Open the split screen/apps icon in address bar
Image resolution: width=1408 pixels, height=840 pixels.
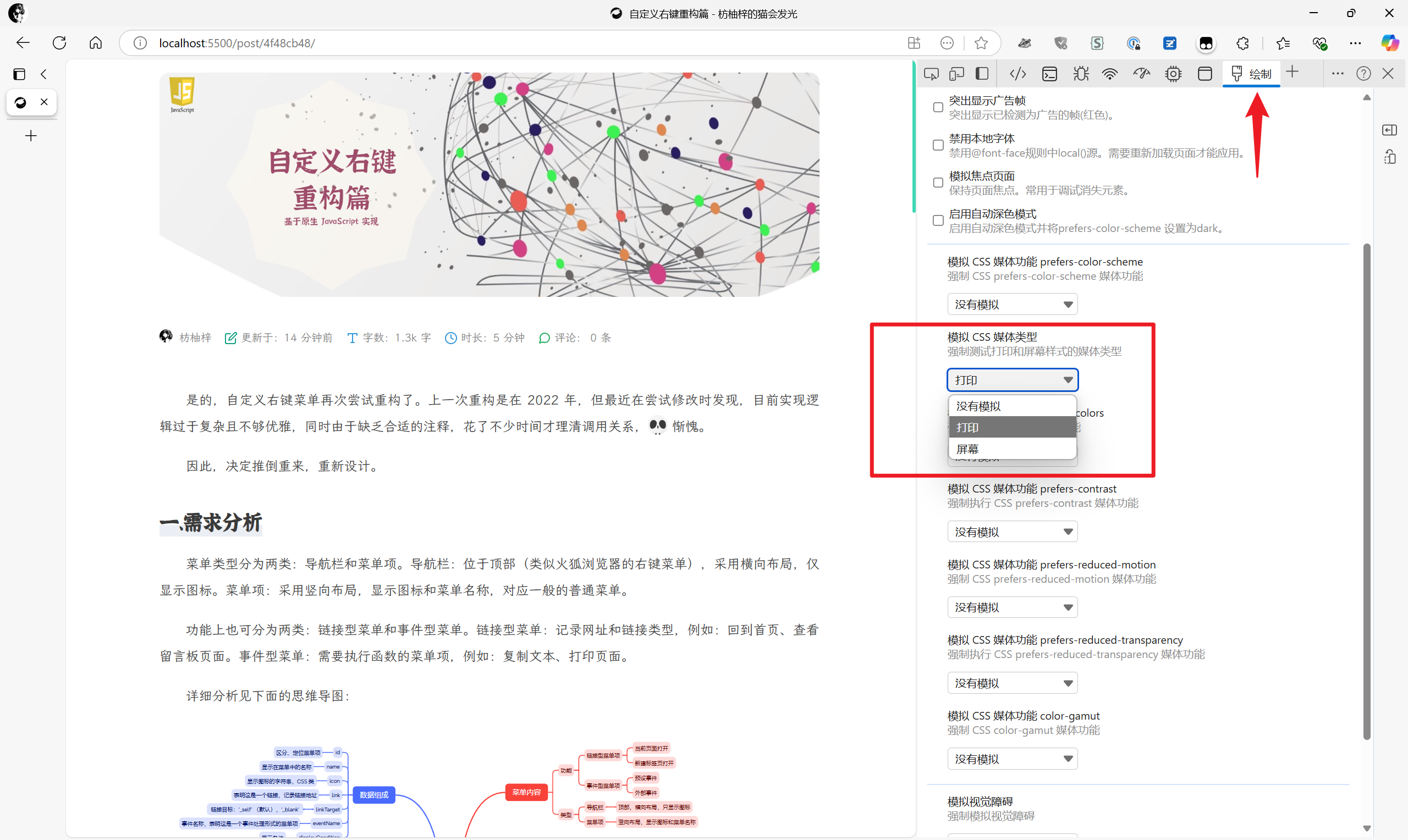pos(914,43)
